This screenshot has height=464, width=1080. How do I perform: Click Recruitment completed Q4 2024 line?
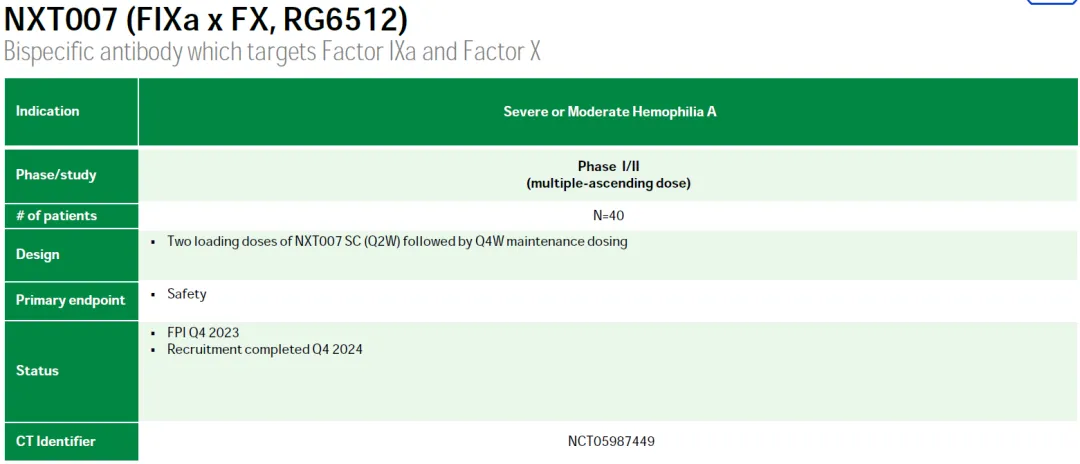[264, 349]
